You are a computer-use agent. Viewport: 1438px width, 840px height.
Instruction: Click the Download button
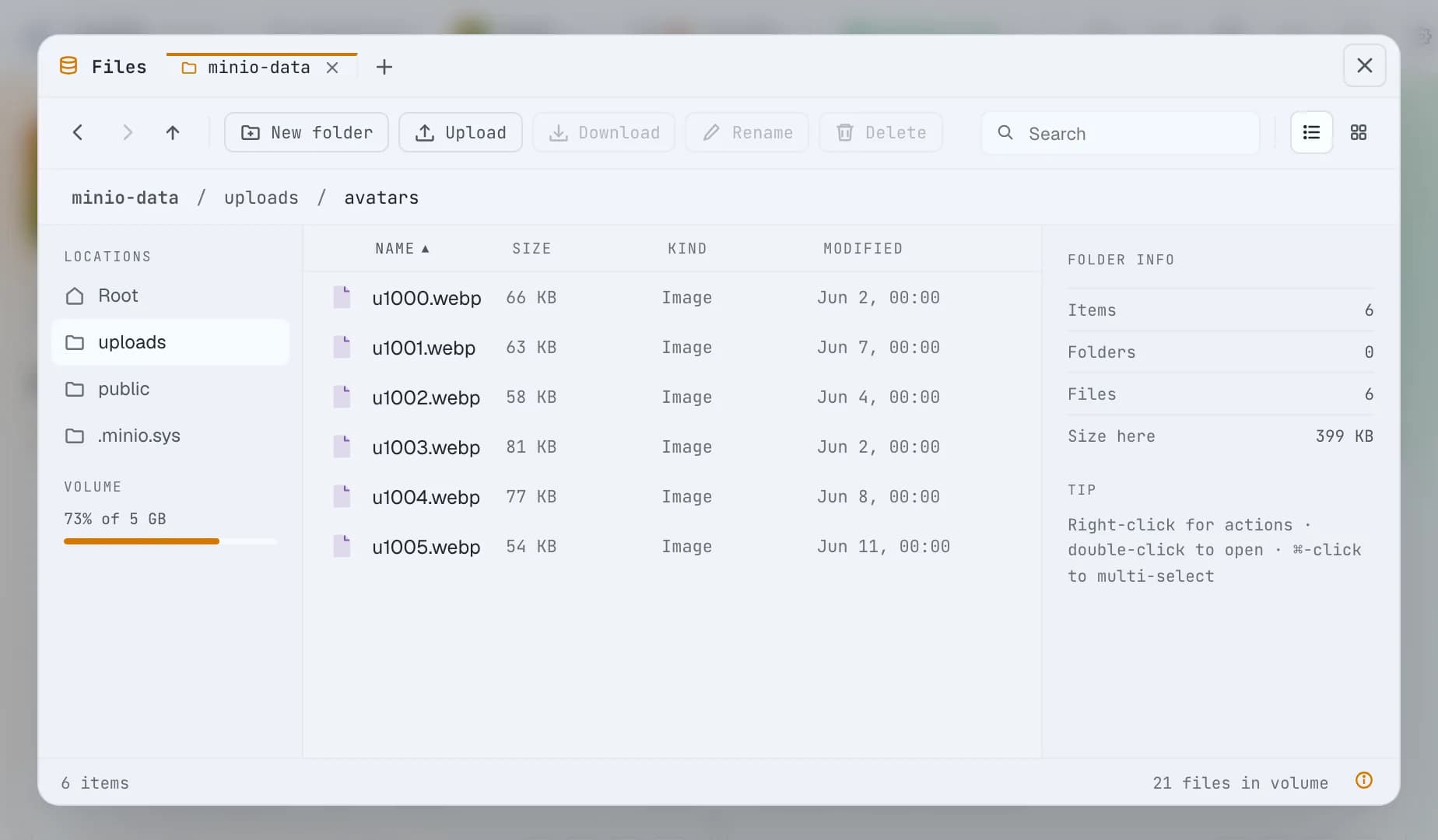[604, 132]
